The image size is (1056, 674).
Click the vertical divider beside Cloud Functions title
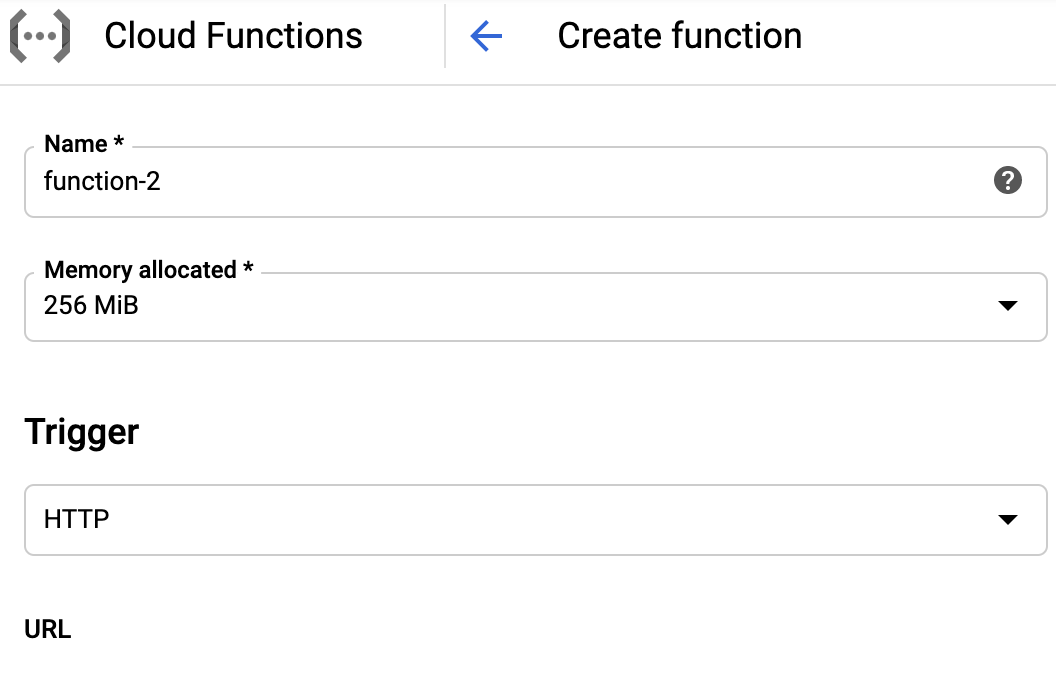[445, 36]
